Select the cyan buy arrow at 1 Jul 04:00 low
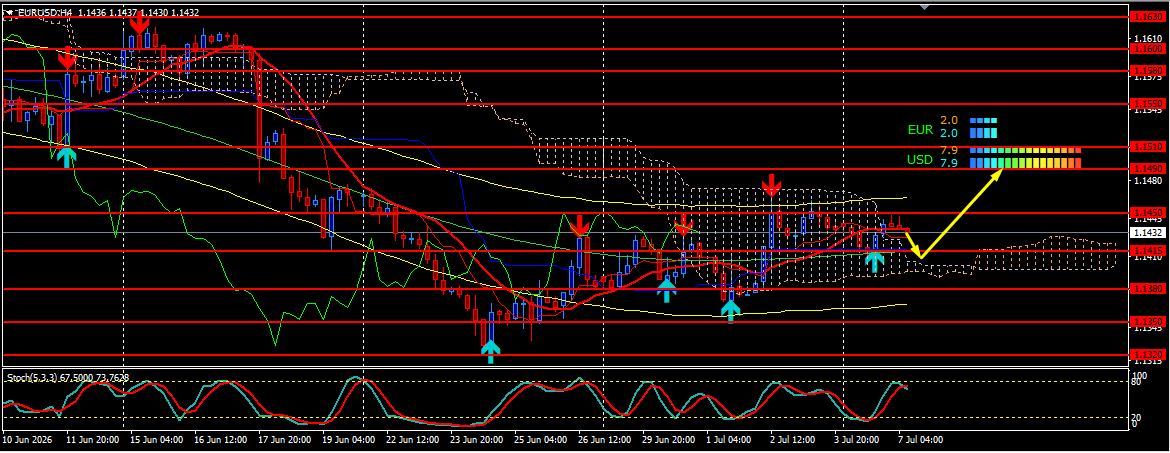The width and height of the screenshot is (1170, 453). 731,311
